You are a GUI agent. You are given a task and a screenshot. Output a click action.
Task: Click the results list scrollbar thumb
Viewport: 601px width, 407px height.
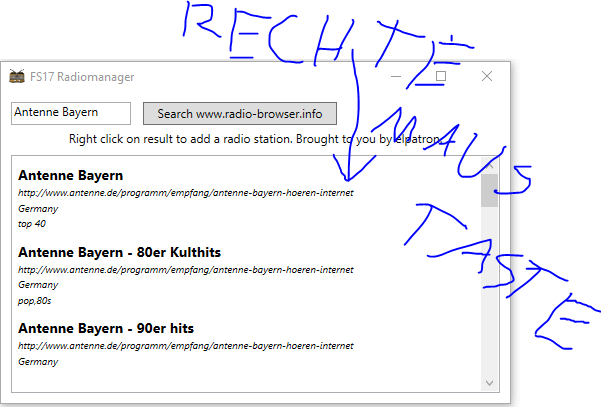[x=489, y=190]
